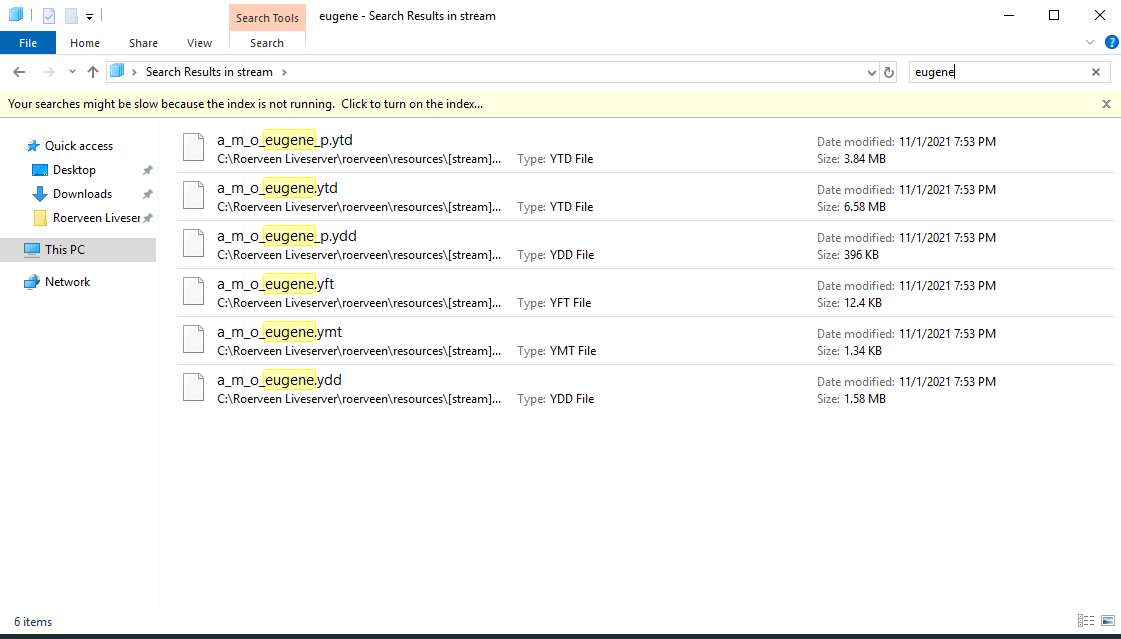Switch to Details view layout icon

[x=1086, y=621]
